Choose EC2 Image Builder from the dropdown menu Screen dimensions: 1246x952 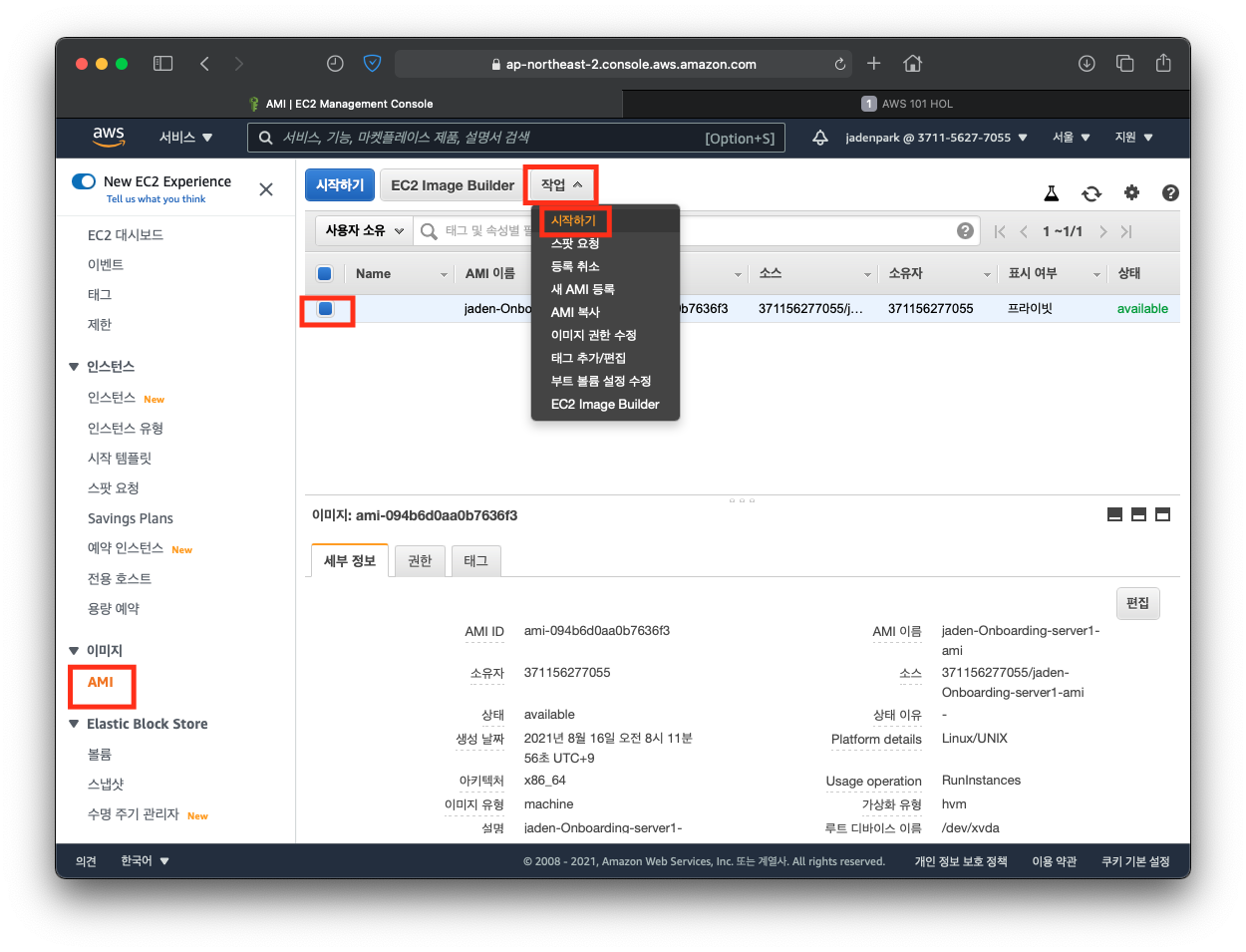tap(605, 404)
